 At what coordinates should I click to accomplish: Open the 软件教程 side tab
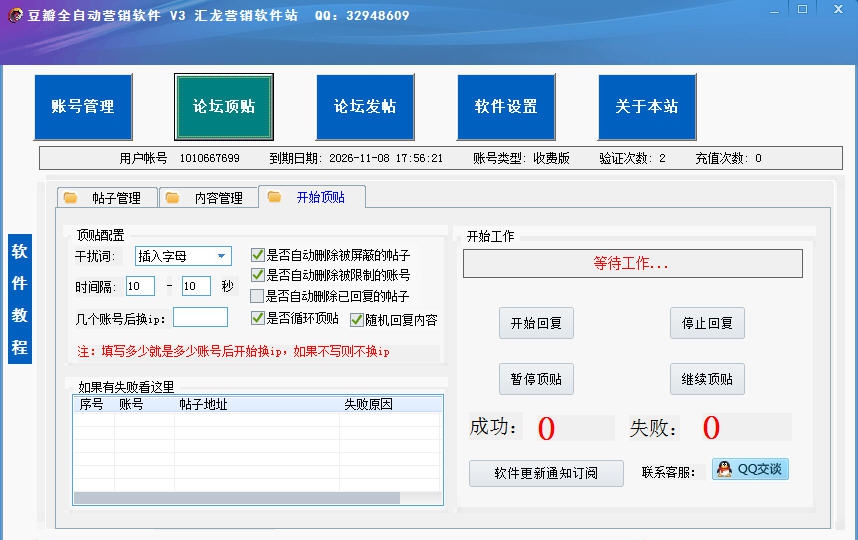click(20, 299)
